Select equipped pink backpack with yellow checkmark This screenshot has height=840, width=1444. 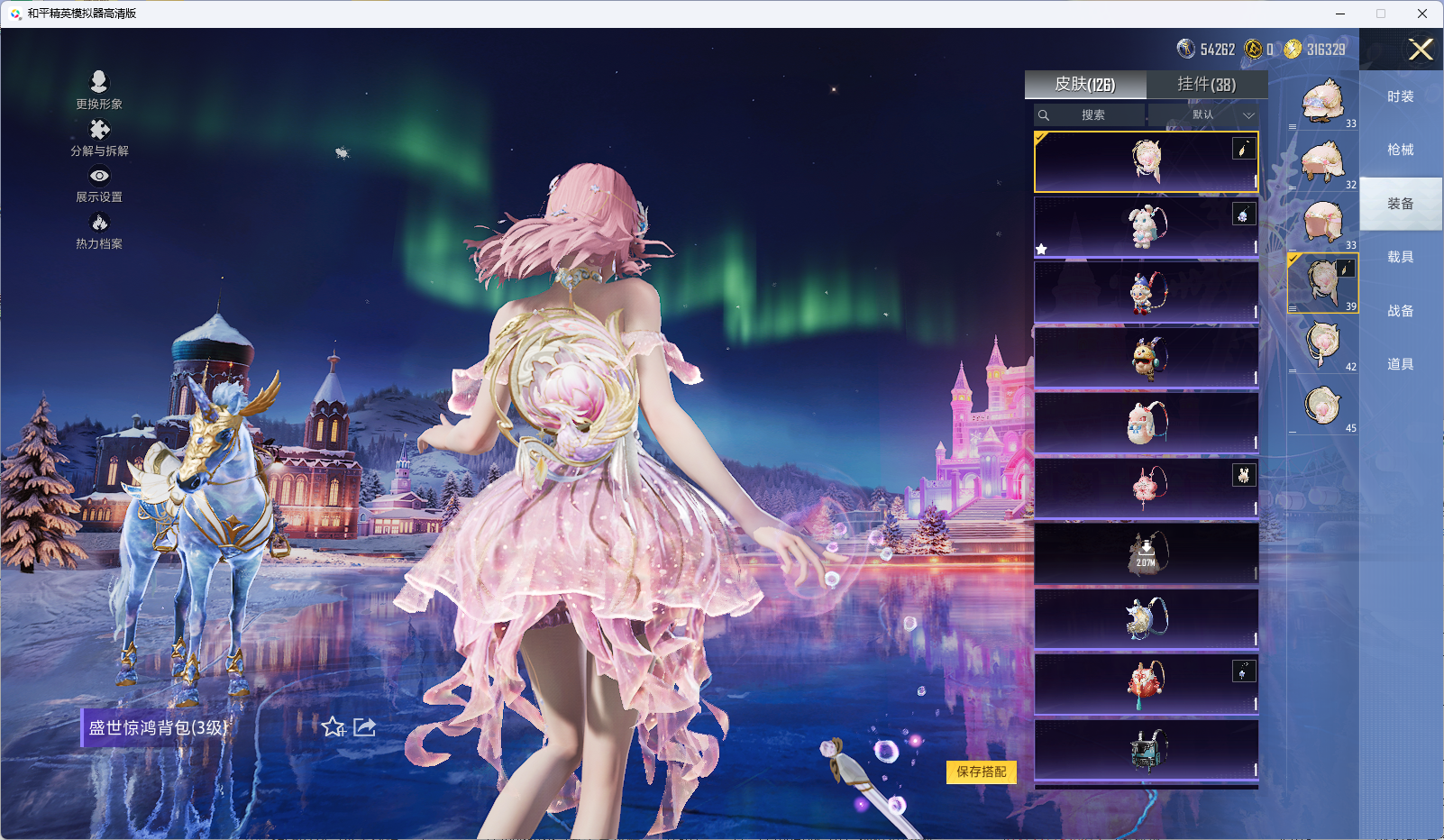(x=1146, y=162)
